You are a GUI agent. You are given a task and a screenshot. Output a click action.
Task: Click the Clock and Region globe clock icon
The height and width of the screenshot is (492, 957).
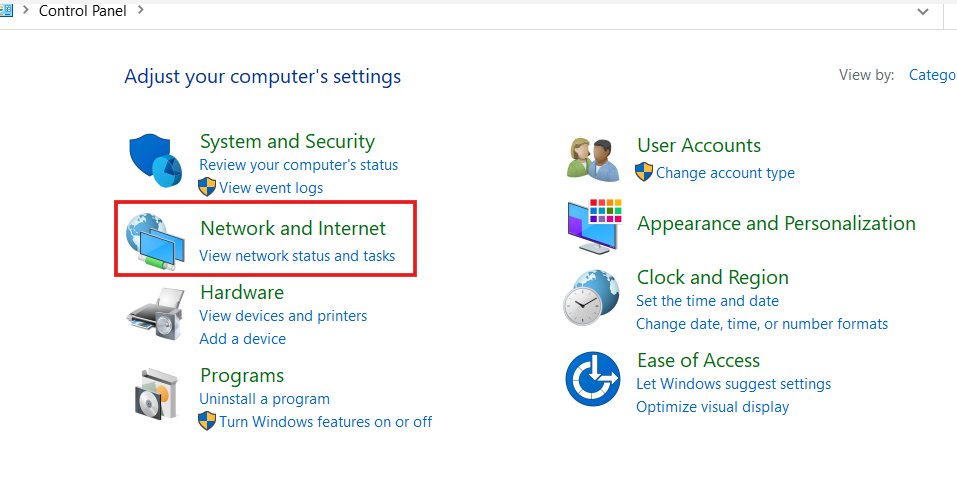(x=591, y=297)
